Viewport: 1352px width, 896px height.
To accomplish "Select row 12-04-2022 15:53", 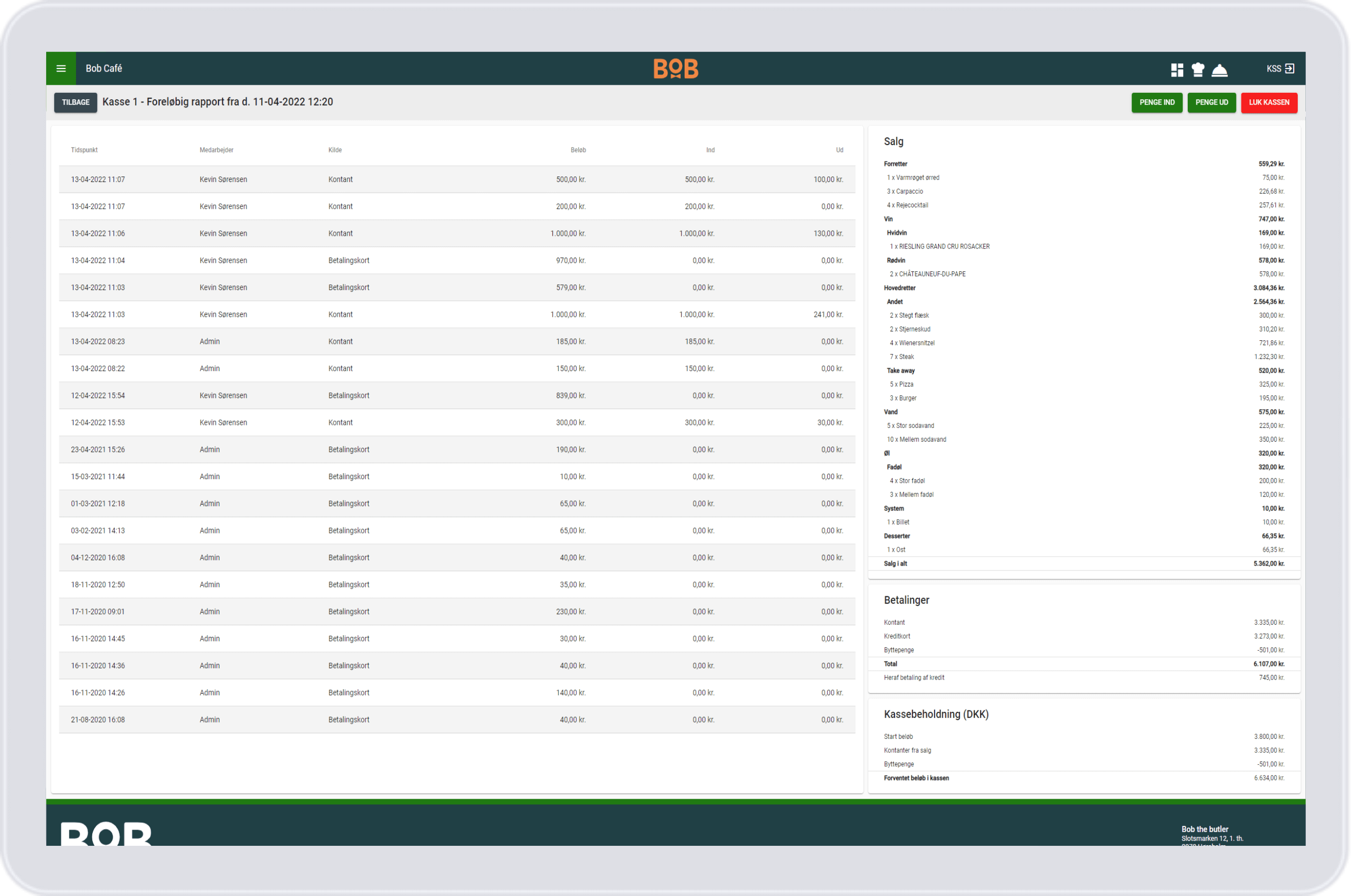I will coord(457,423).
